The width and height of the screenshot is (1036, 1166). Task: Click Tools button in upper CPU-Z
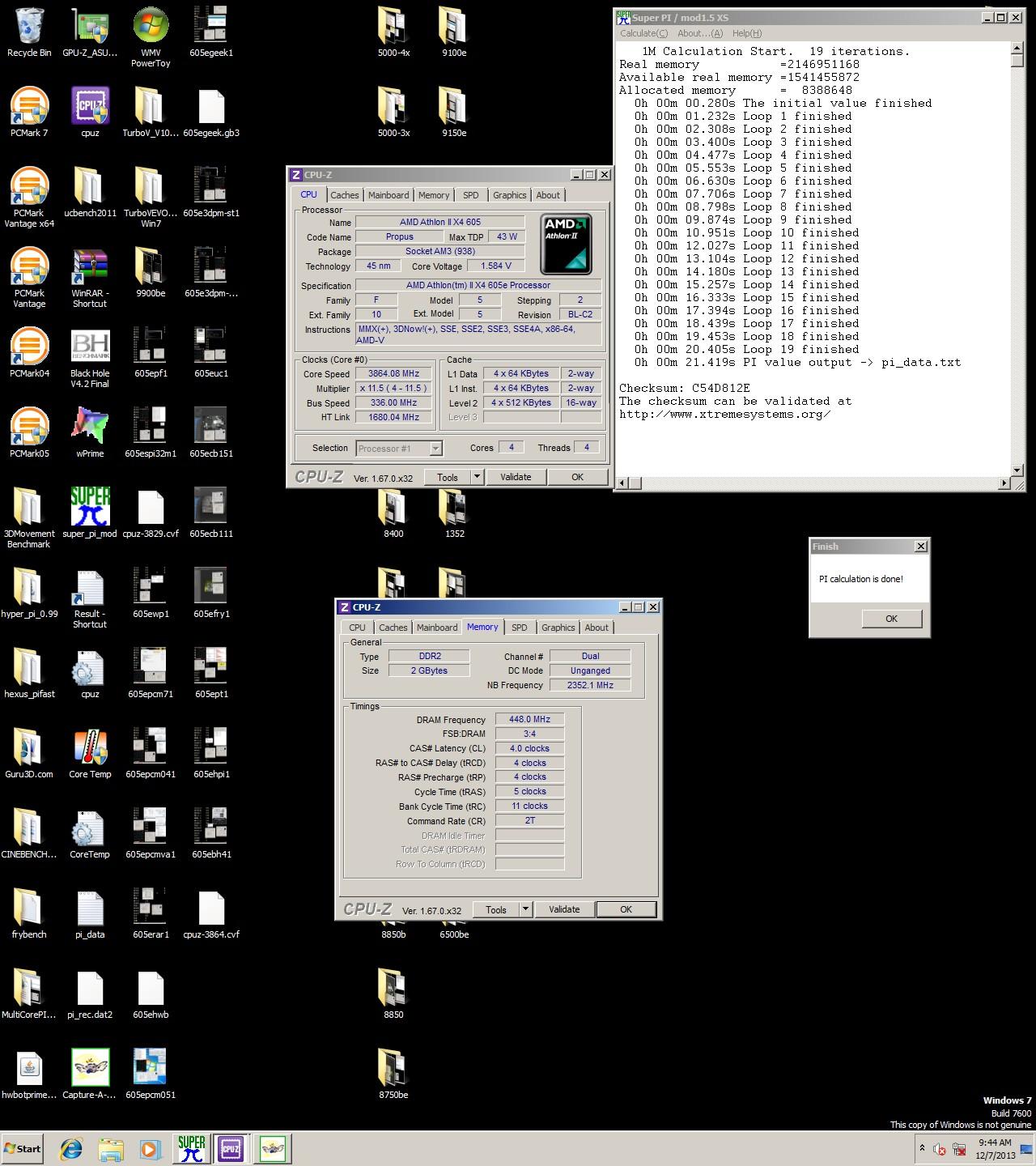448,477
